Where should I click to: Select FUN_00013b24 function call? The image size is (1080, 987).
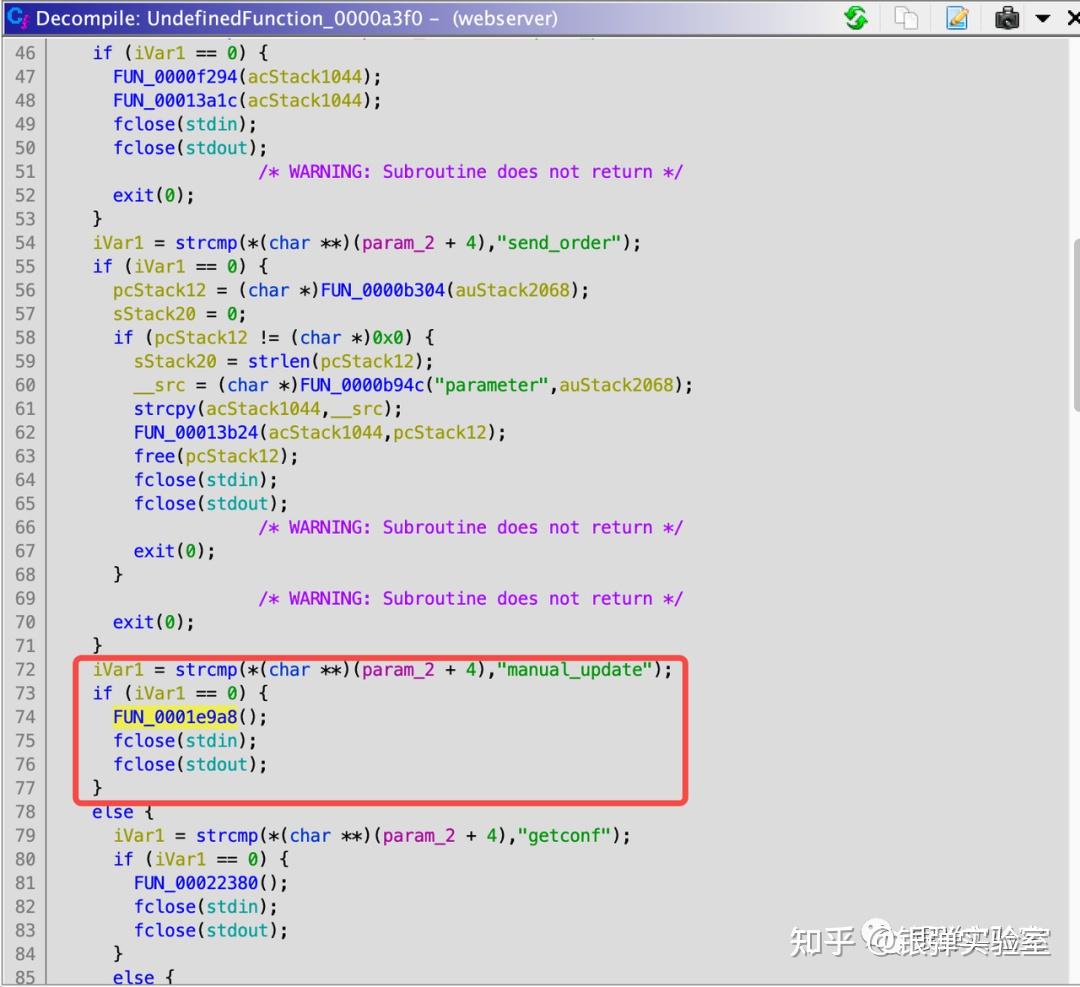coord(196,433)
